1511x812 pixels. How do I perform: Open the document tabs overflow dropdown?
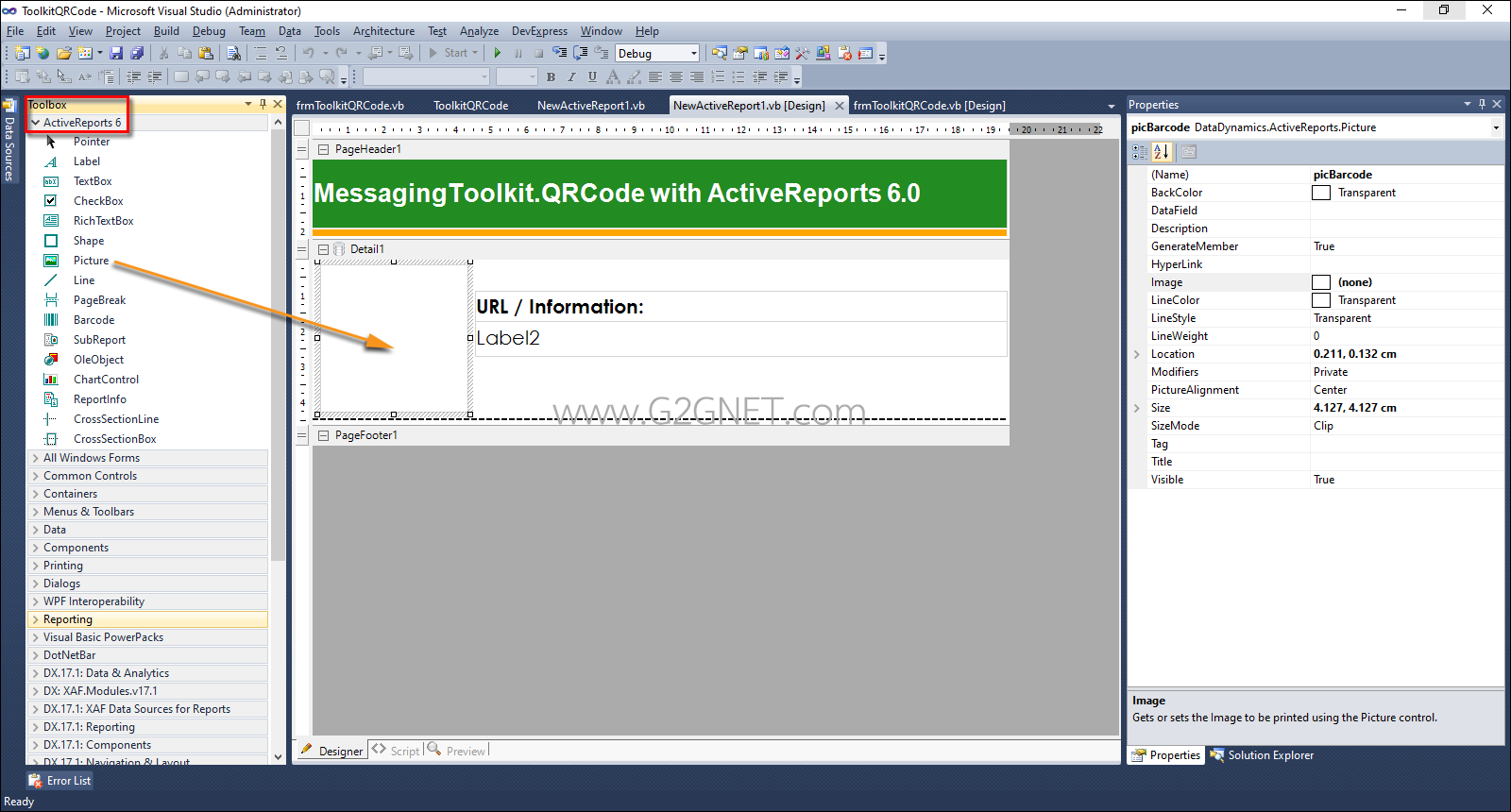point(1111,106)
